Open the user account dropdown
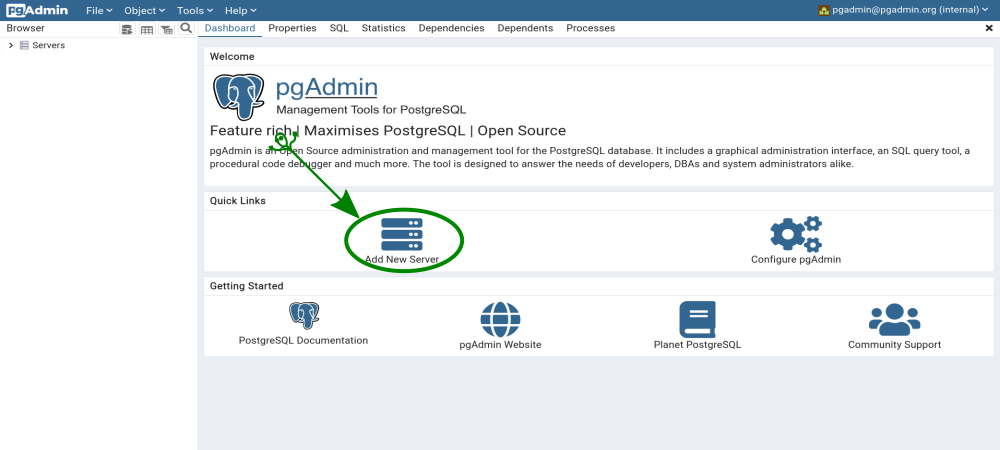 pyautogui.click(x=903, y=10)
